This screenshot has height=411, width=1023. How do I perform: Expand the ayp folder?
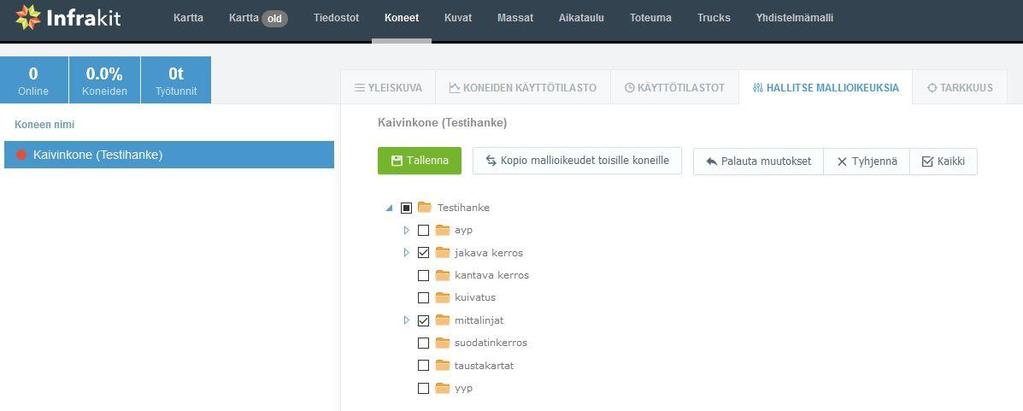pos(406,230)
